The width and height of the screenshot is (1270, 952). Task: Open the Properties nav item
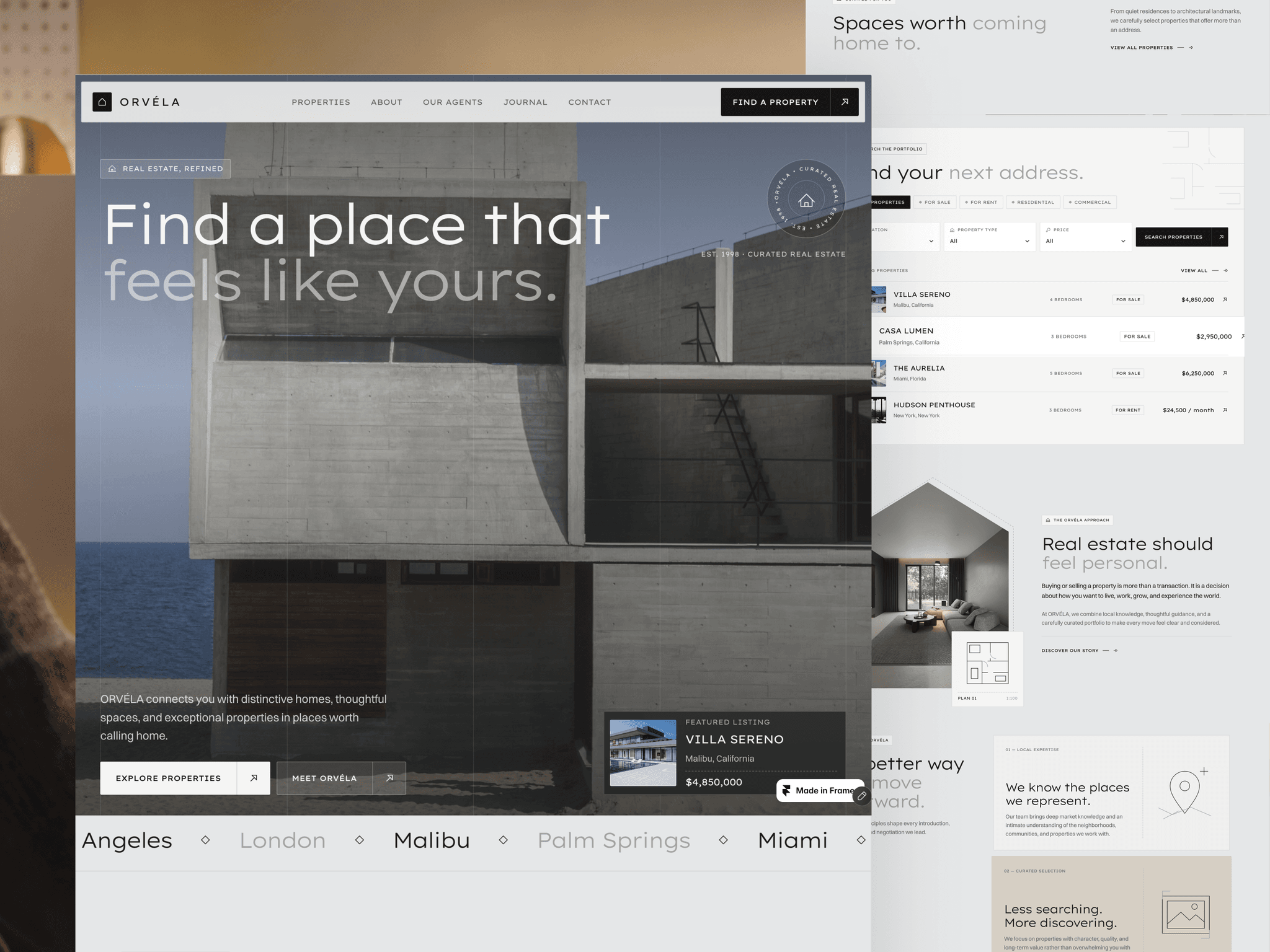[x=321, y=102]
